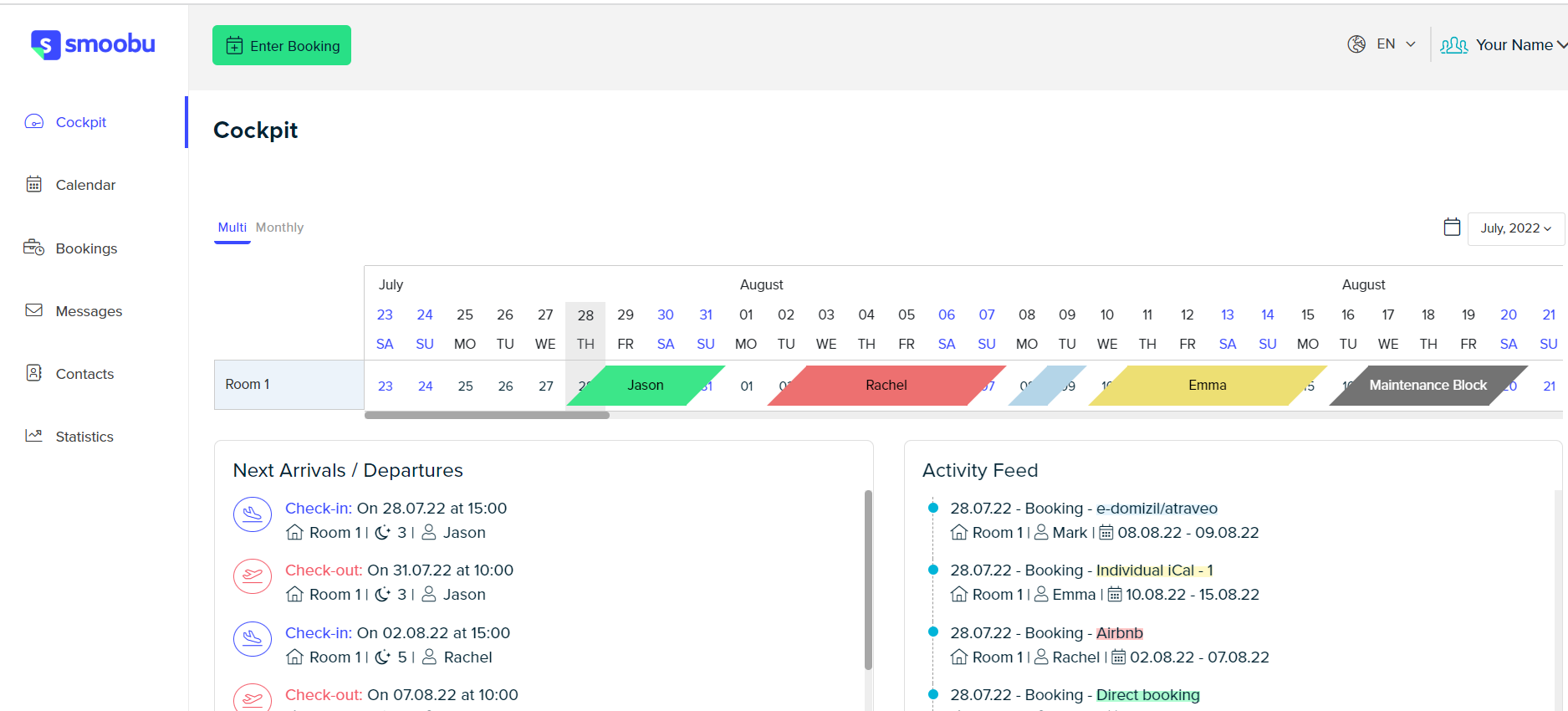
Task: Open the e-domizil/atraveo booking link
Action: pyautogui.click(x=1157, y=509)
